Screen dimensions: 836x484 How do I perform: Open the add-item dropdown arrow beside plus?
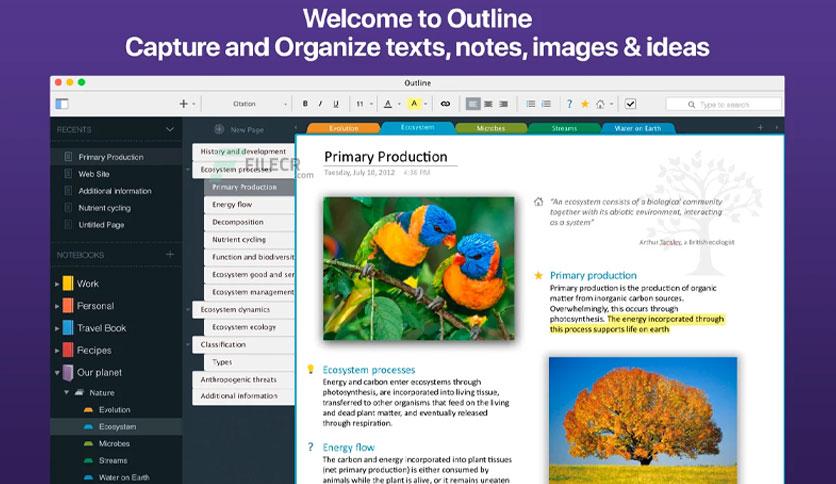point(194,104)
